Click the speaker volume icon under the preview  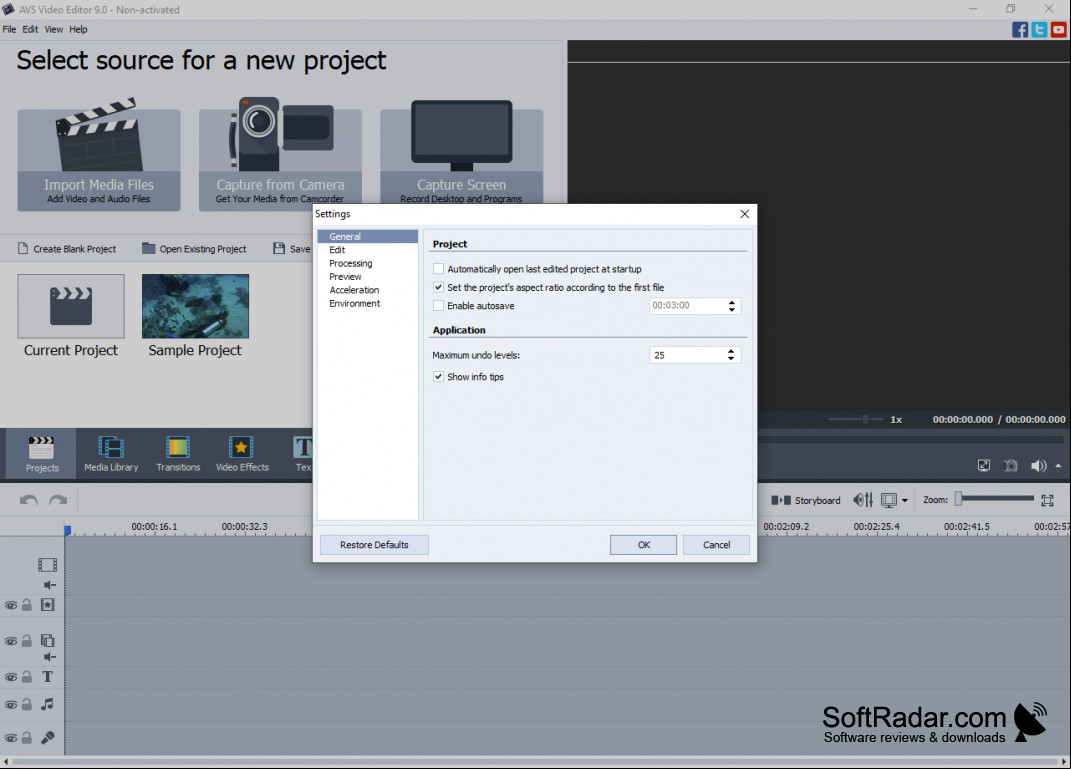pyautogui.click(x=1038, y=466)
